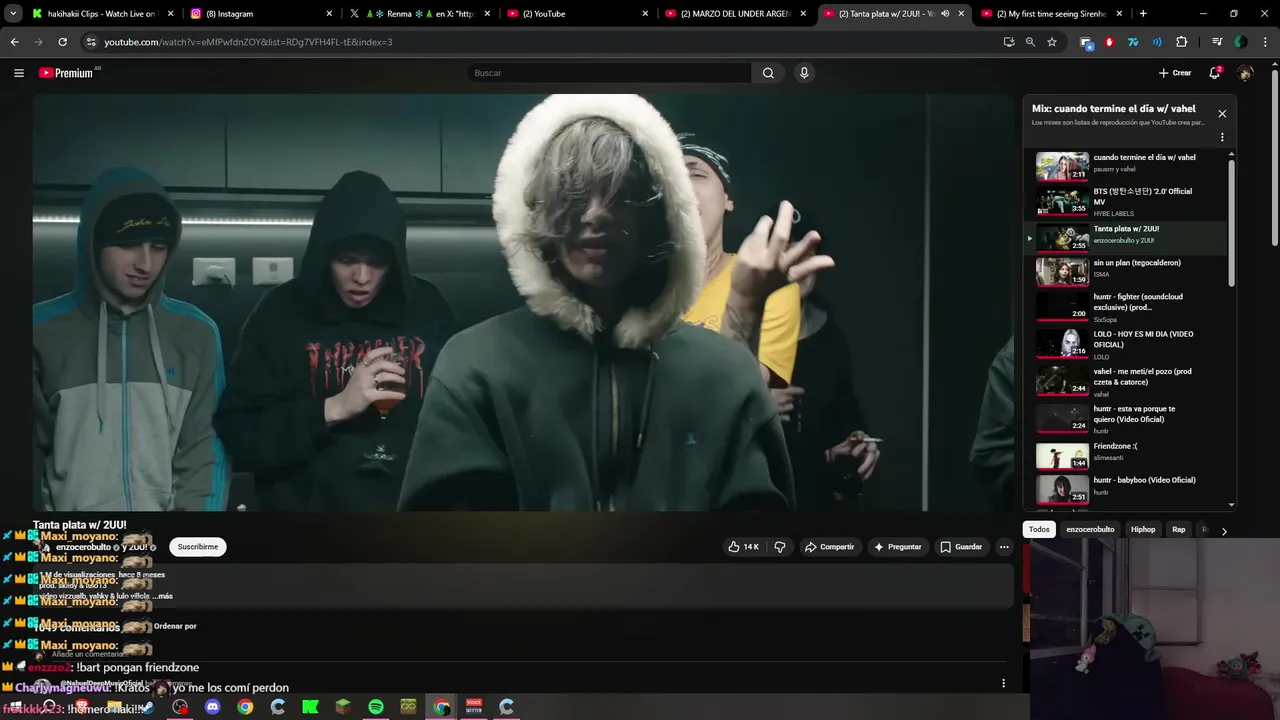
Task: Switch to the Renma X tab
Action: click(418, 14)
